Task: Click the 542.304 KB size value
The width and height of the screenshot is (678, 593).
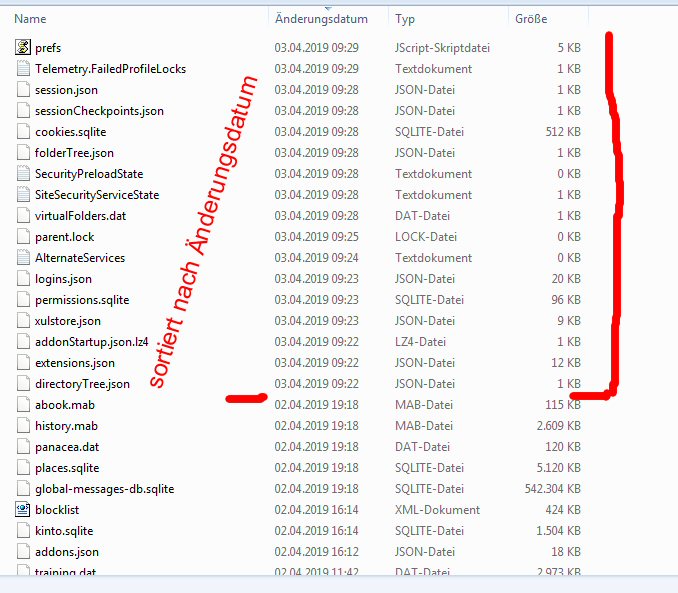Action: tap(553, 489)
